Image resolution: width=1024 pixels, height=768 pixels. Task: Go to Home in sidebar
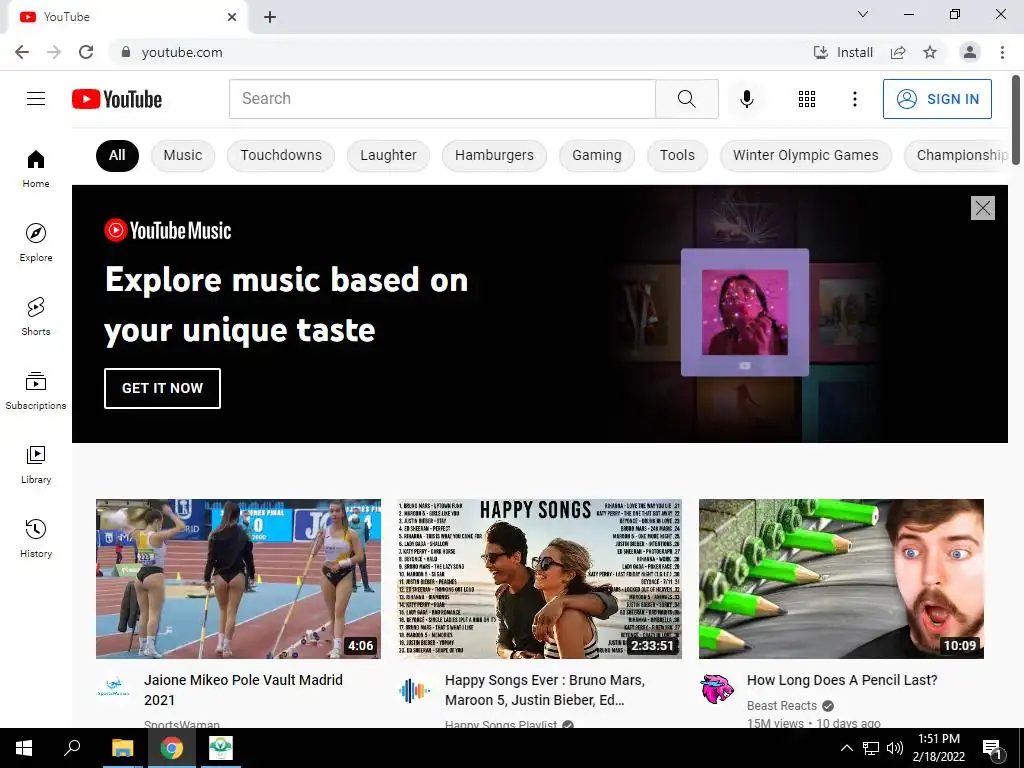(36, 168)
